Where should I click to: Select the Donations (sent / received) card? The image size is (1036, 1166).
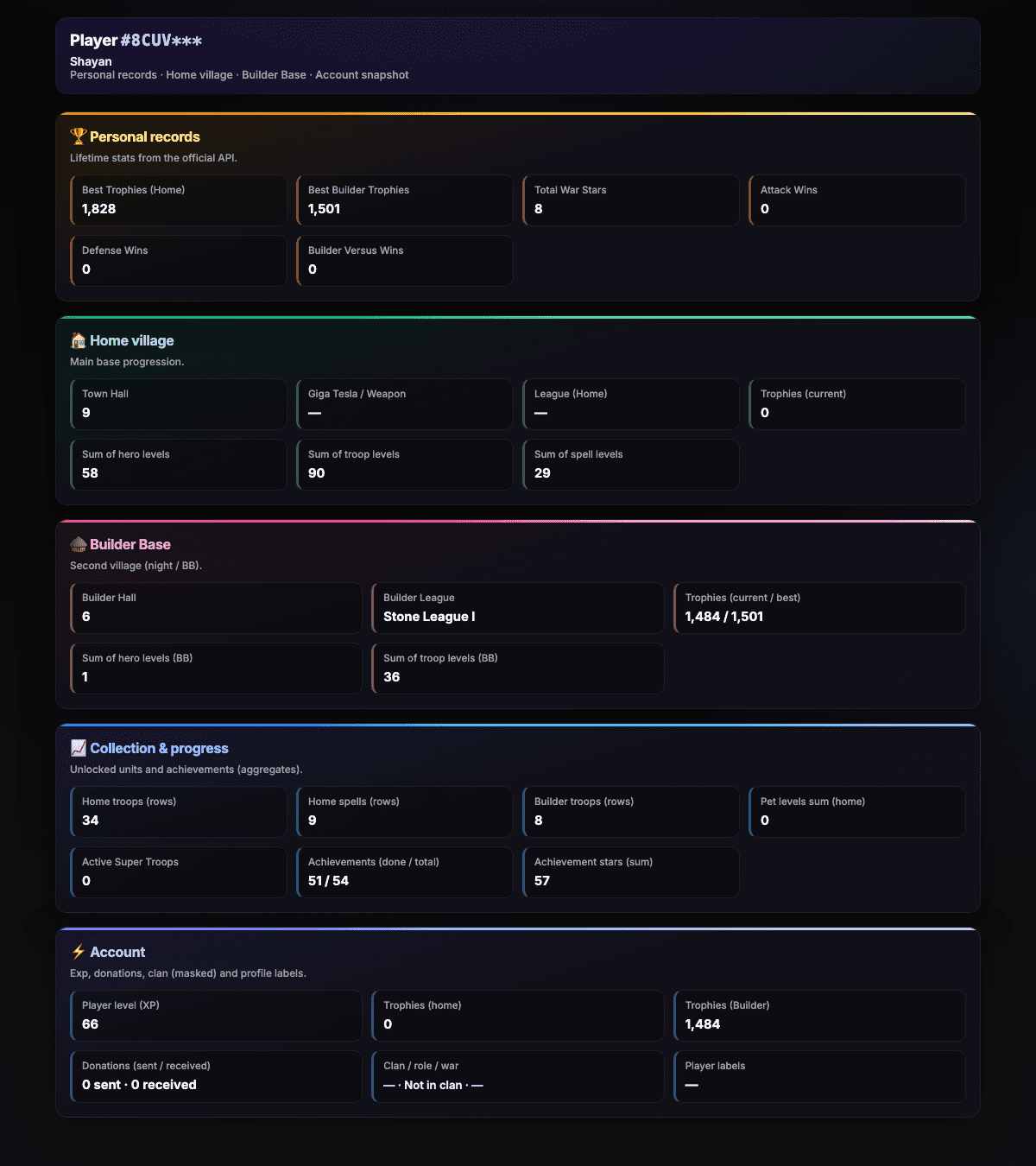click(216, 1076)
